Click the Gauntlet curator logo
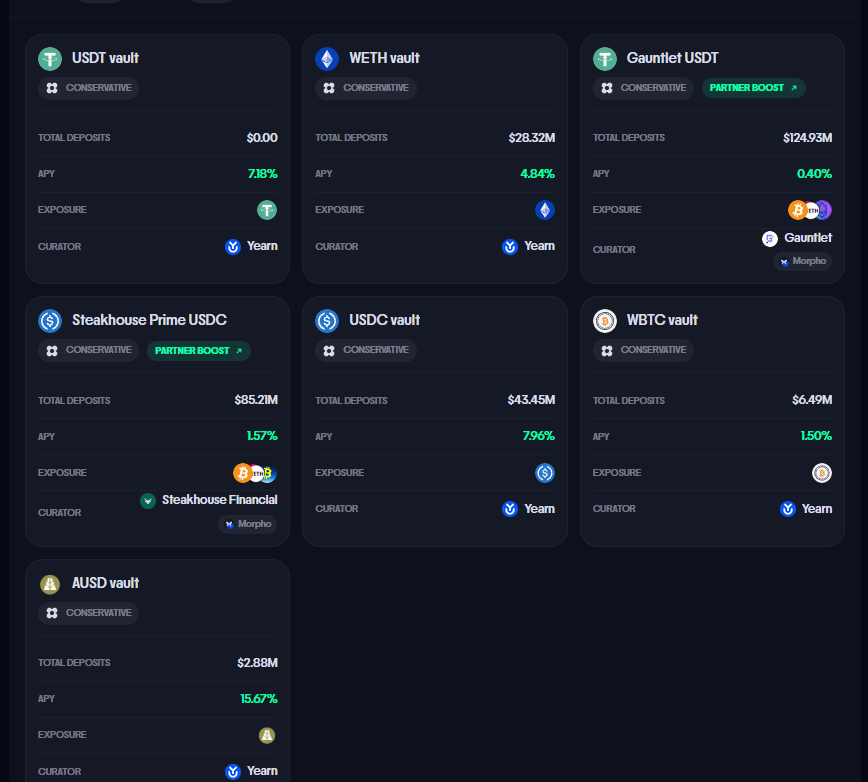The height and width of the screenshot is (782, 868). [x=769, y=239]
